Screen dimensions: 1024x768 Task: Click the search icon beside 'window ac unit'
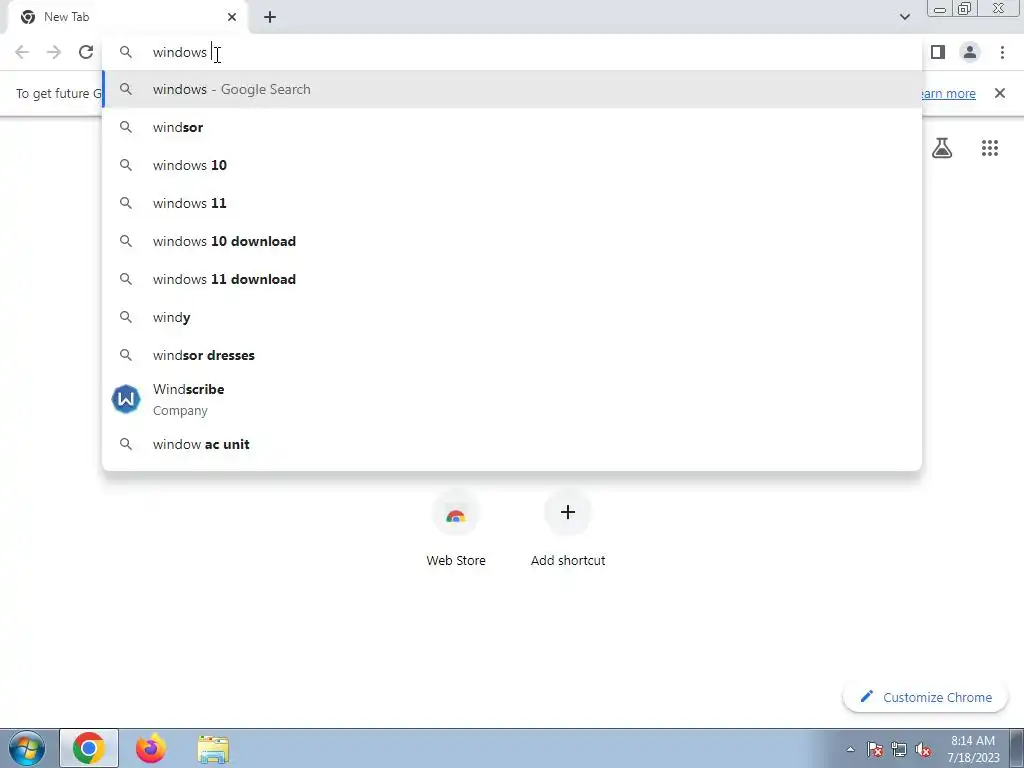(126, 444)
